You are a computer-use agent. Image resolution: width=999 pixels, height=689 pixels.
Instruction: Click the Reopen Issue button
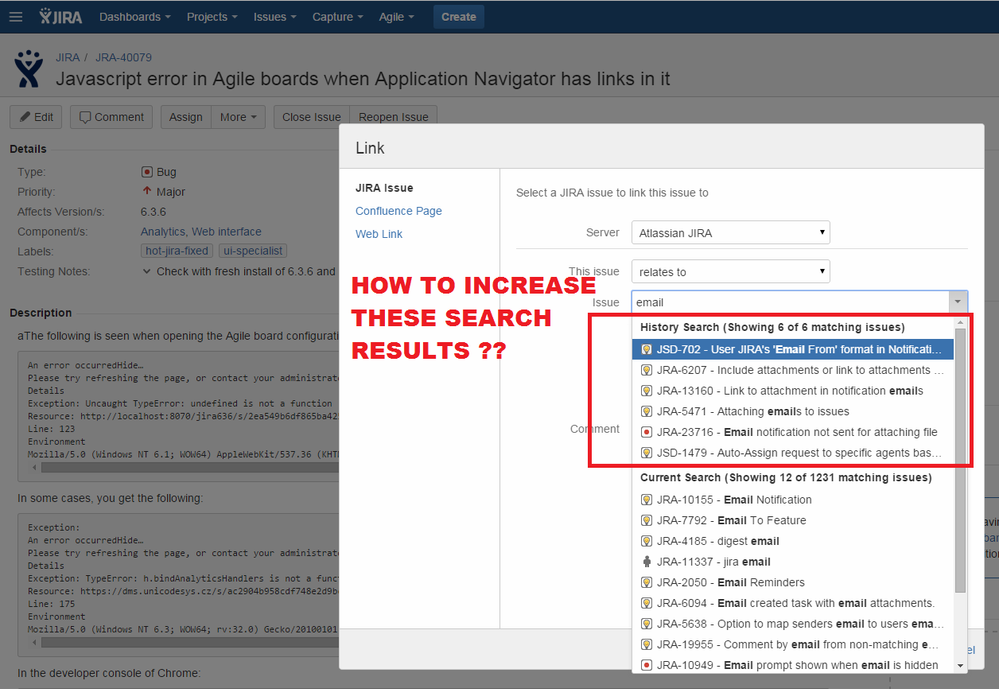click(393, 117)
